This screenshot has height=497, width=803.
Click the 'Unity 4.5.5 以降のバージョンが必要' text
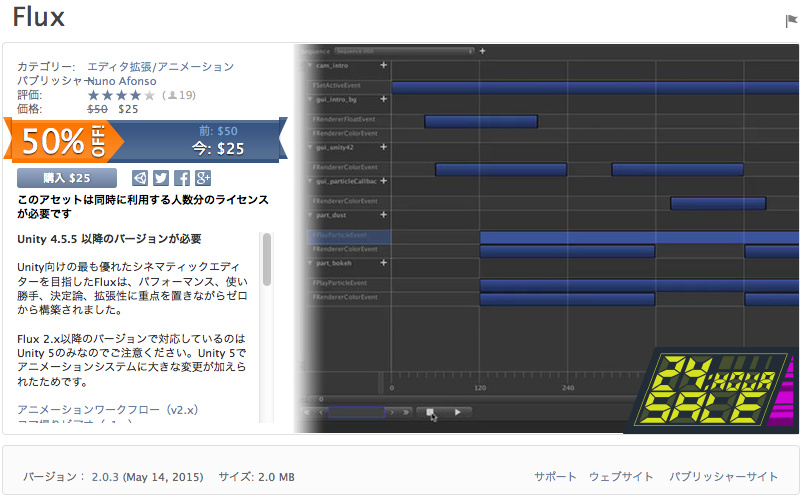[109, 239]
